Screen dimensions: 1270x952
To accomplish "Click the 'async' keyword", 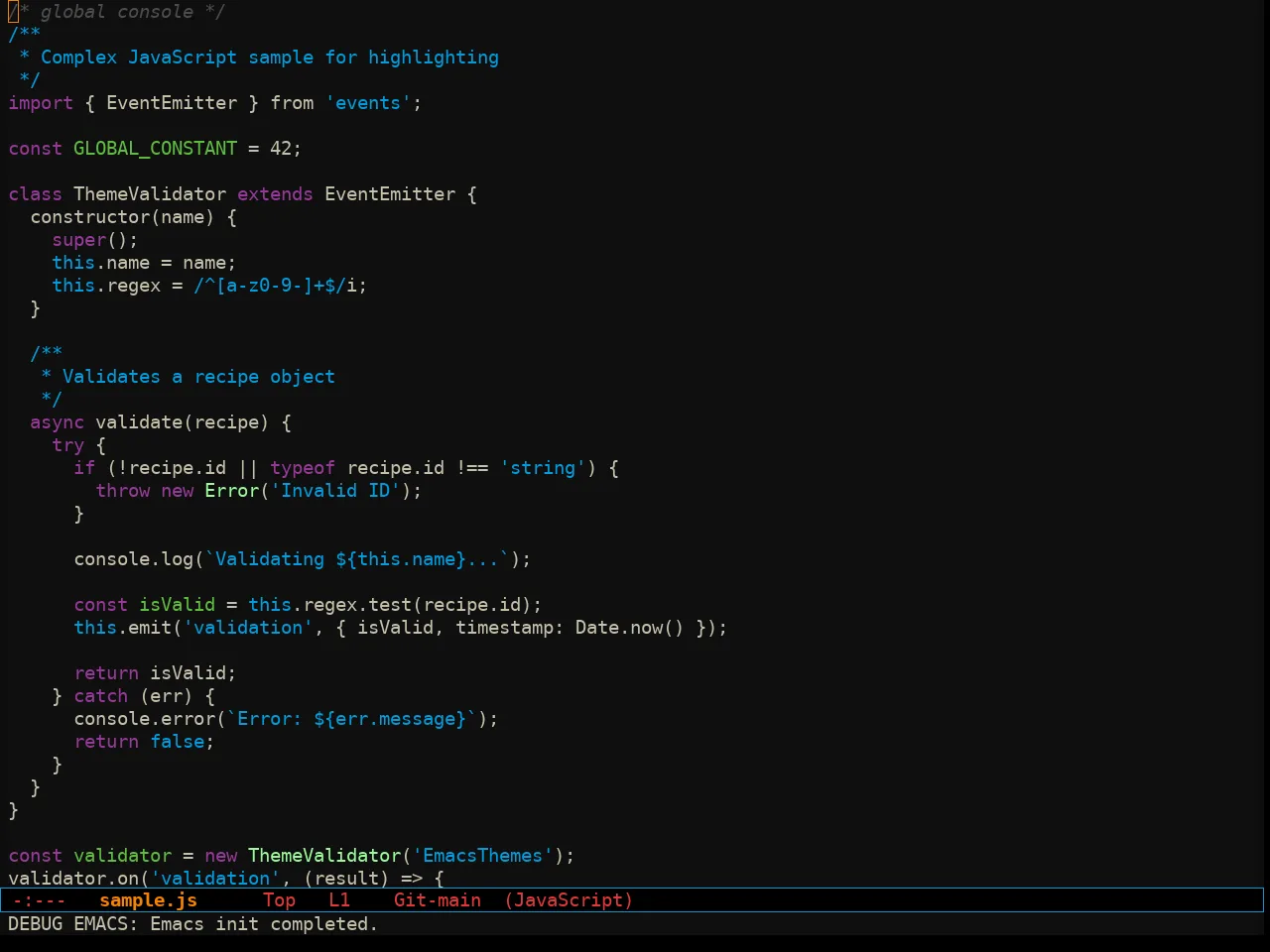I will 57,422.
